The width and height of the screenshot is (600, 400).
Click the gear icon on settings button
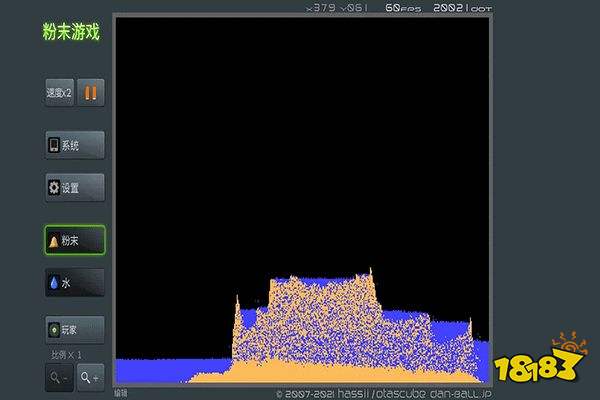point(54,187)
